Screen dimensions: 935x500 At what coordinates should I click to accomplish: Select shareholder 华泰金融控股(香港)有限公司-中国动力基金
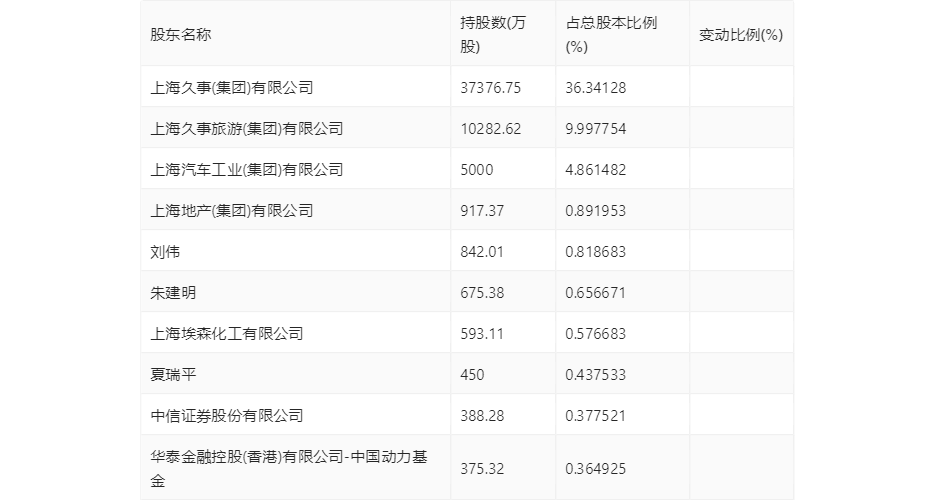tap(289, 469)
